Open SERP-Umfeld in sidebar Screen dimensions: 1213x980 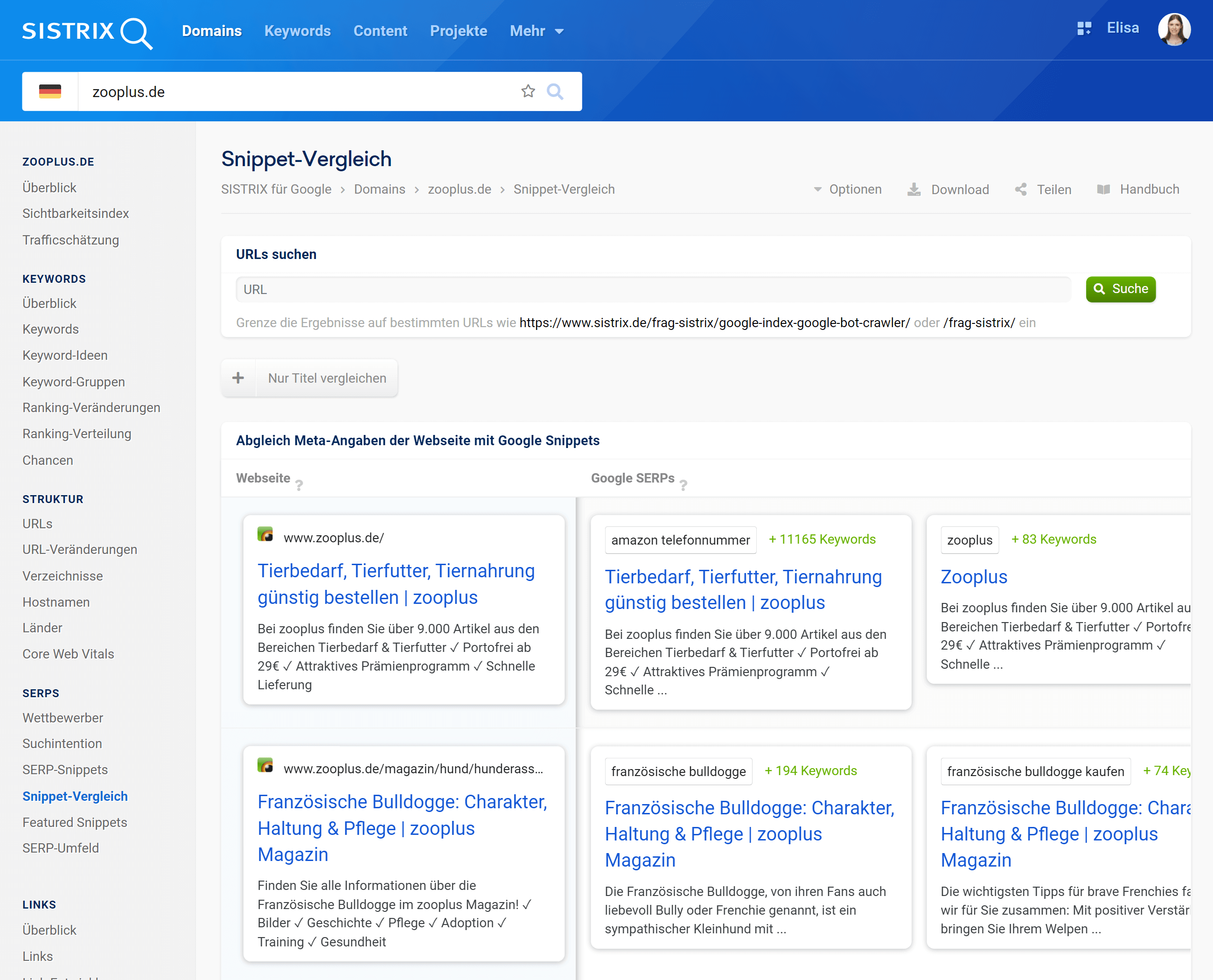[x=60, y=848]
